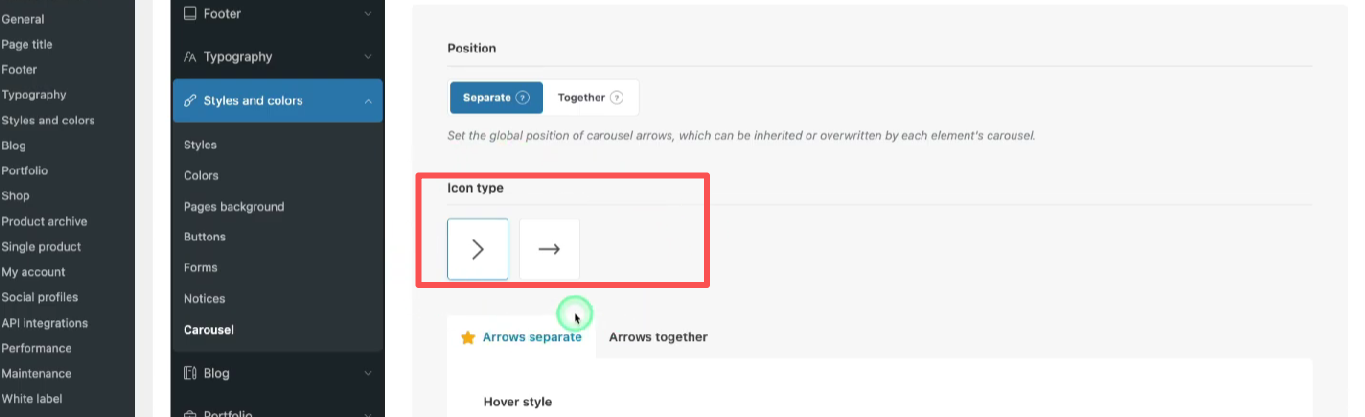Set arrow position to Together
Screen dimensions: 1365x417
tap(581, 98)
